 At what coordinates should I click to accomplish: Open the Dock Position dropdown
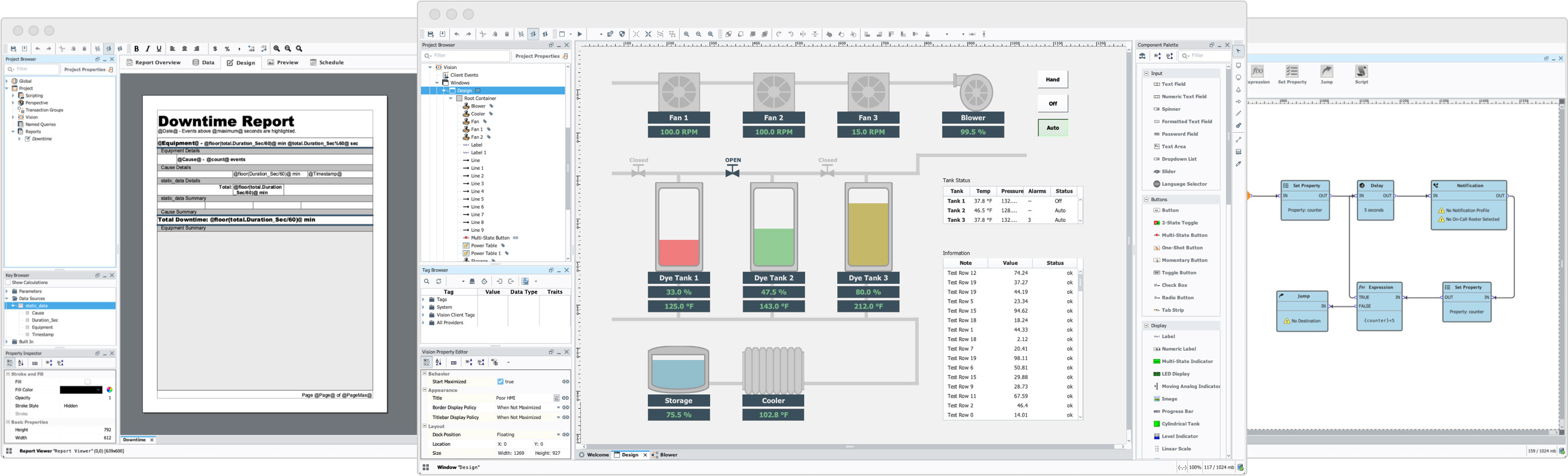point(558,435)
